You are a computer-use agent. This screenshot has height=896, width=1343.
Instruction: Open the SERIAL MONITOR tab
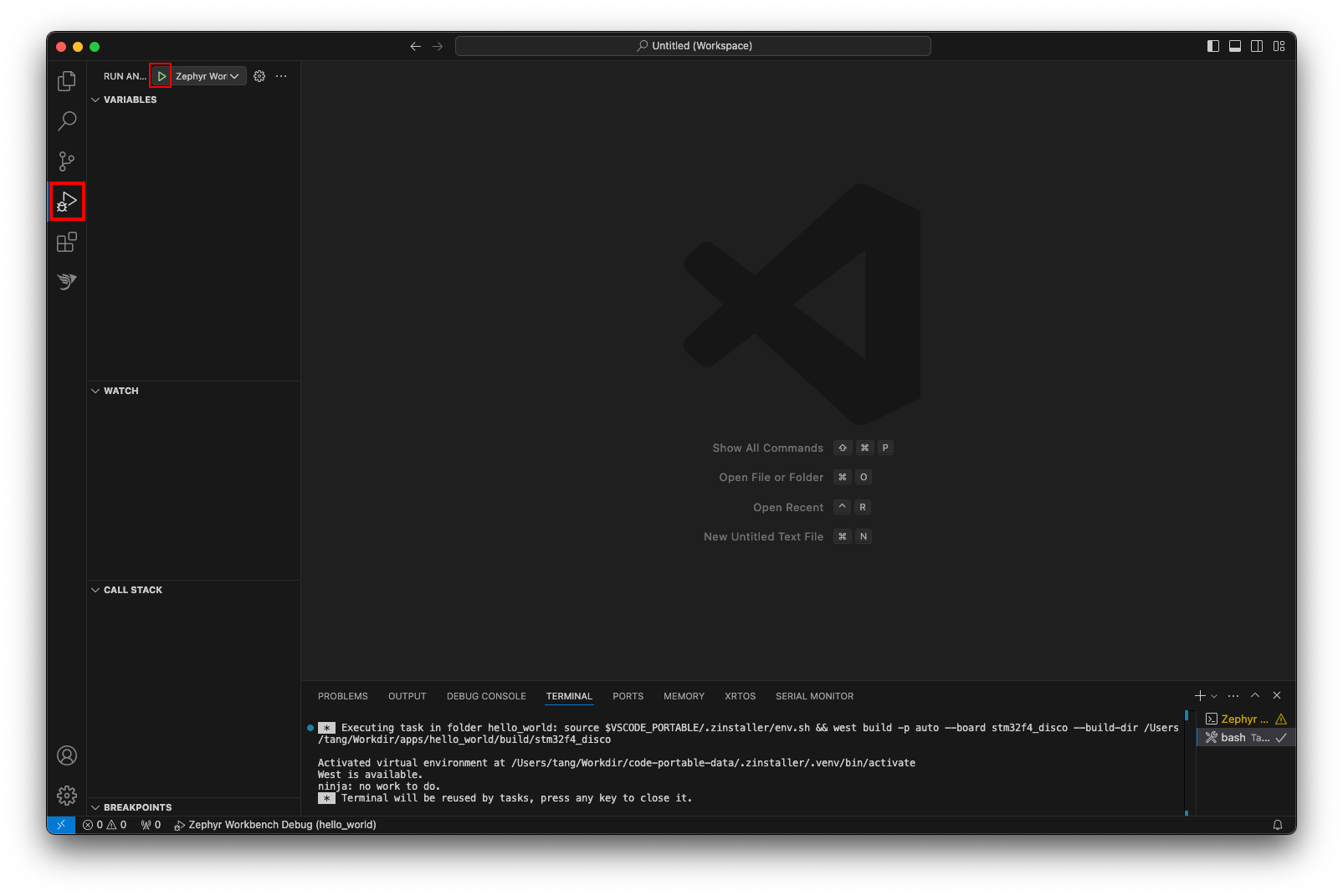coord(813,696)
